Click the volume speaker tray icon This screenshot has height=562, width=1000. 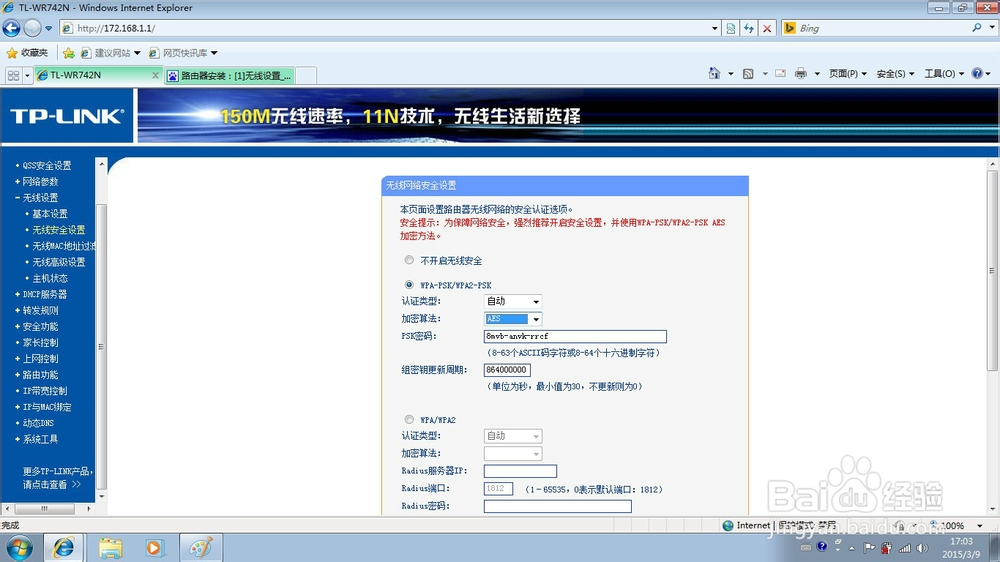[922, 547]
